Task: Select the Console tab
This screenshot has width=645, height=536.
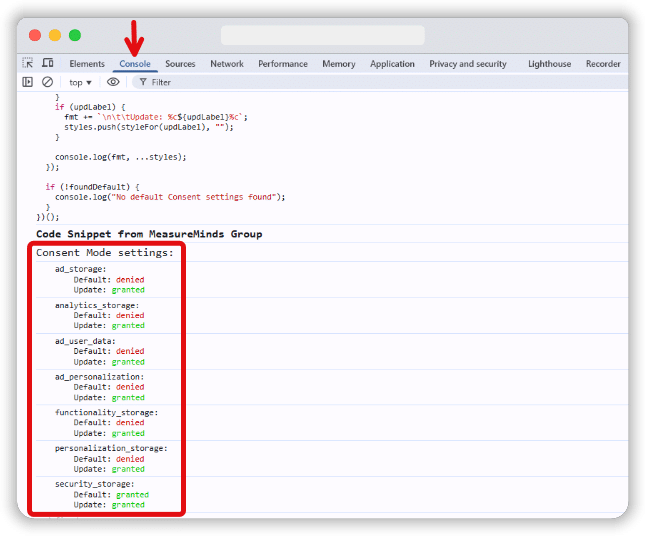Action: coord(135,64)
